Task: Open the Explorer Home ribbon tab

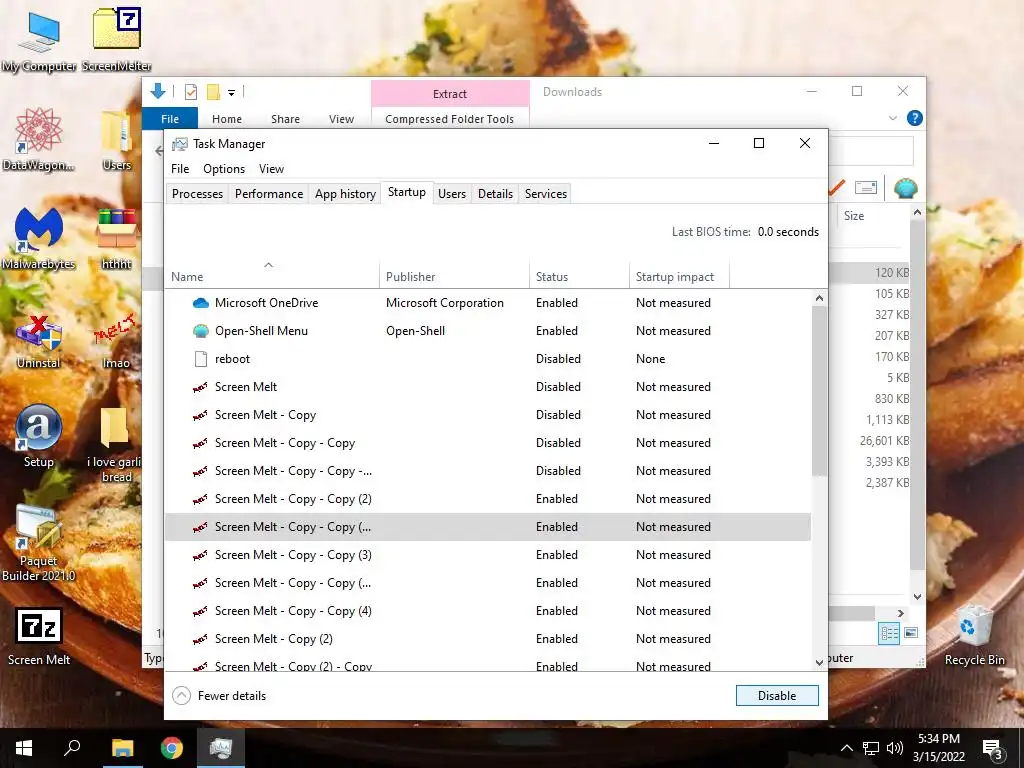Action: [x=227, y=119]
